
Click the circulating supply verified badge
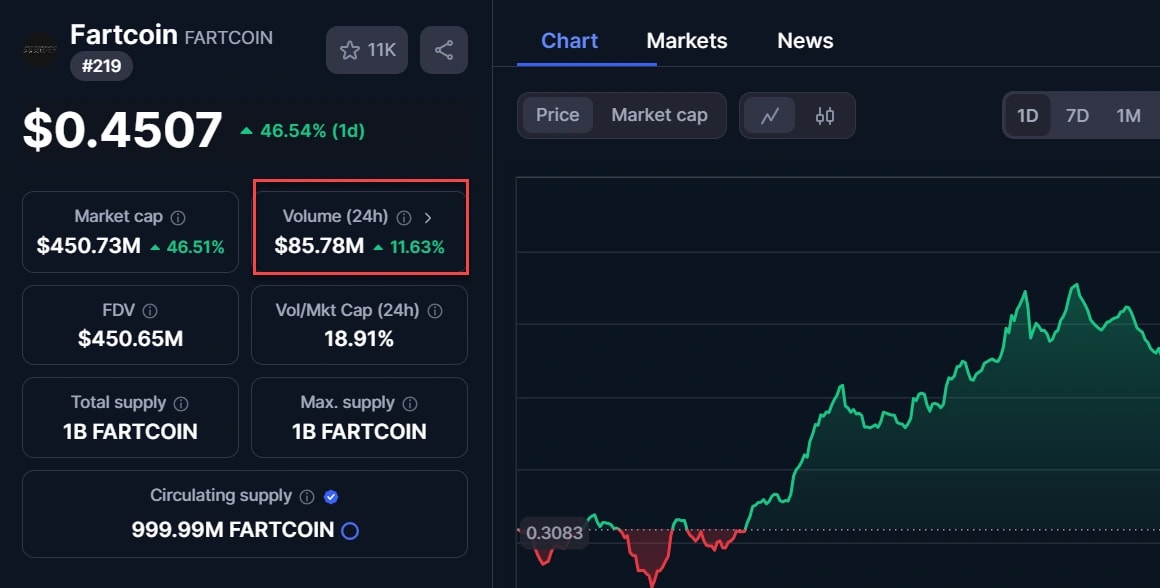coord(332,496)
